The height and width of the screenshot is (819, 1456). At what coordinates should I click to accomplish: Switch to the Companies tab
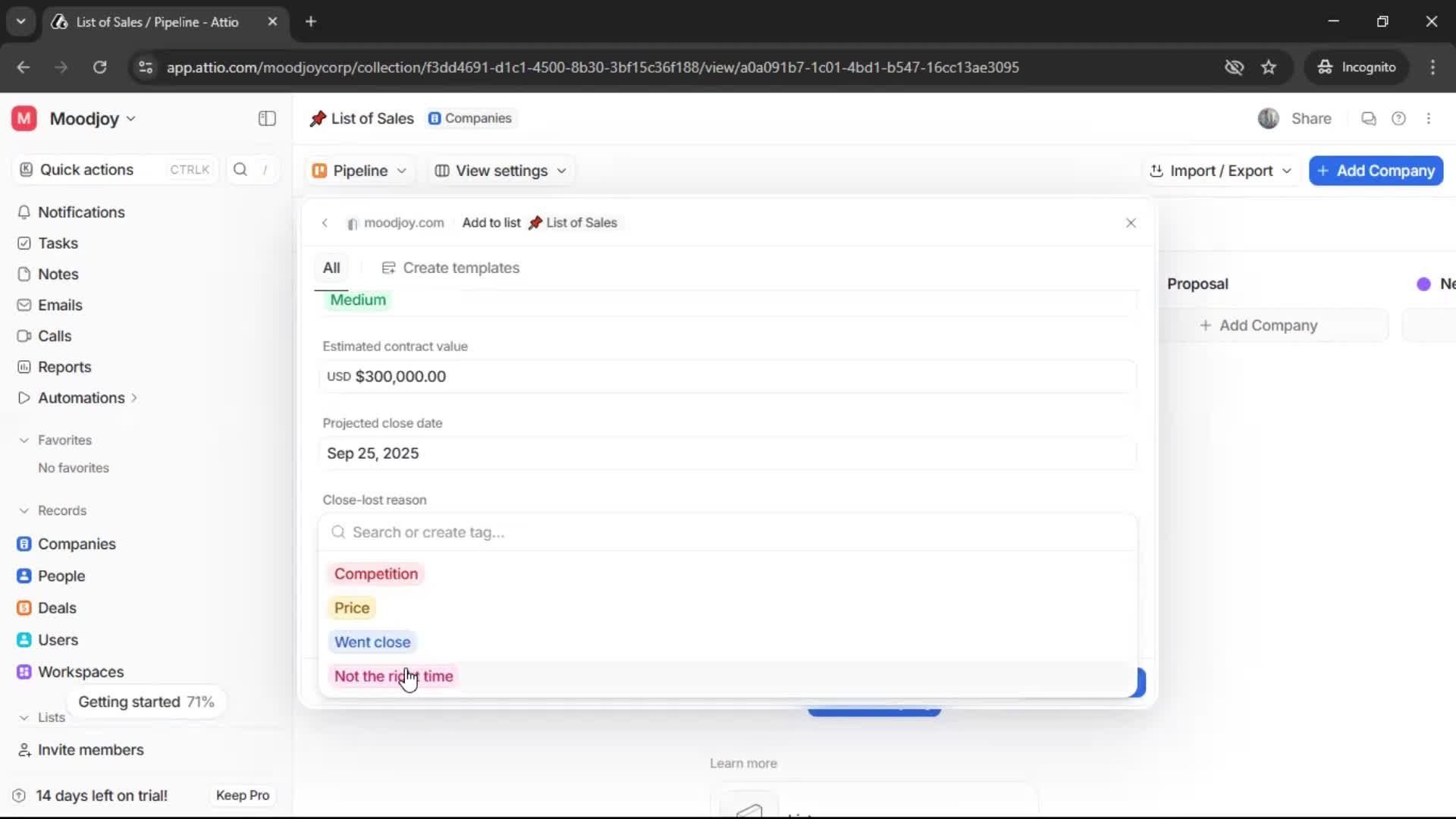point(471,118)
